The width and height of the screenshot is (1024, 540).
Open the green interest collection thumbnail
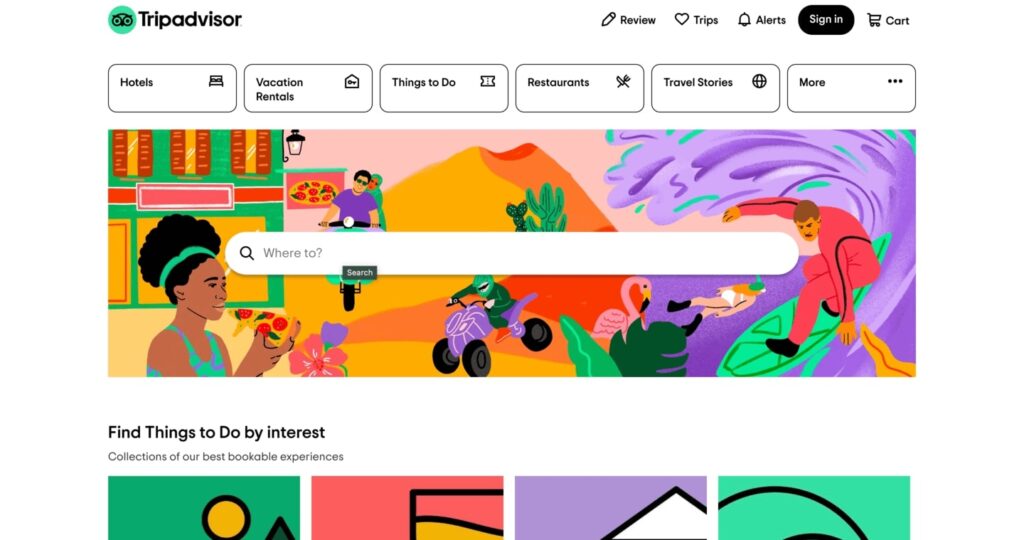[x=204, y=508]
